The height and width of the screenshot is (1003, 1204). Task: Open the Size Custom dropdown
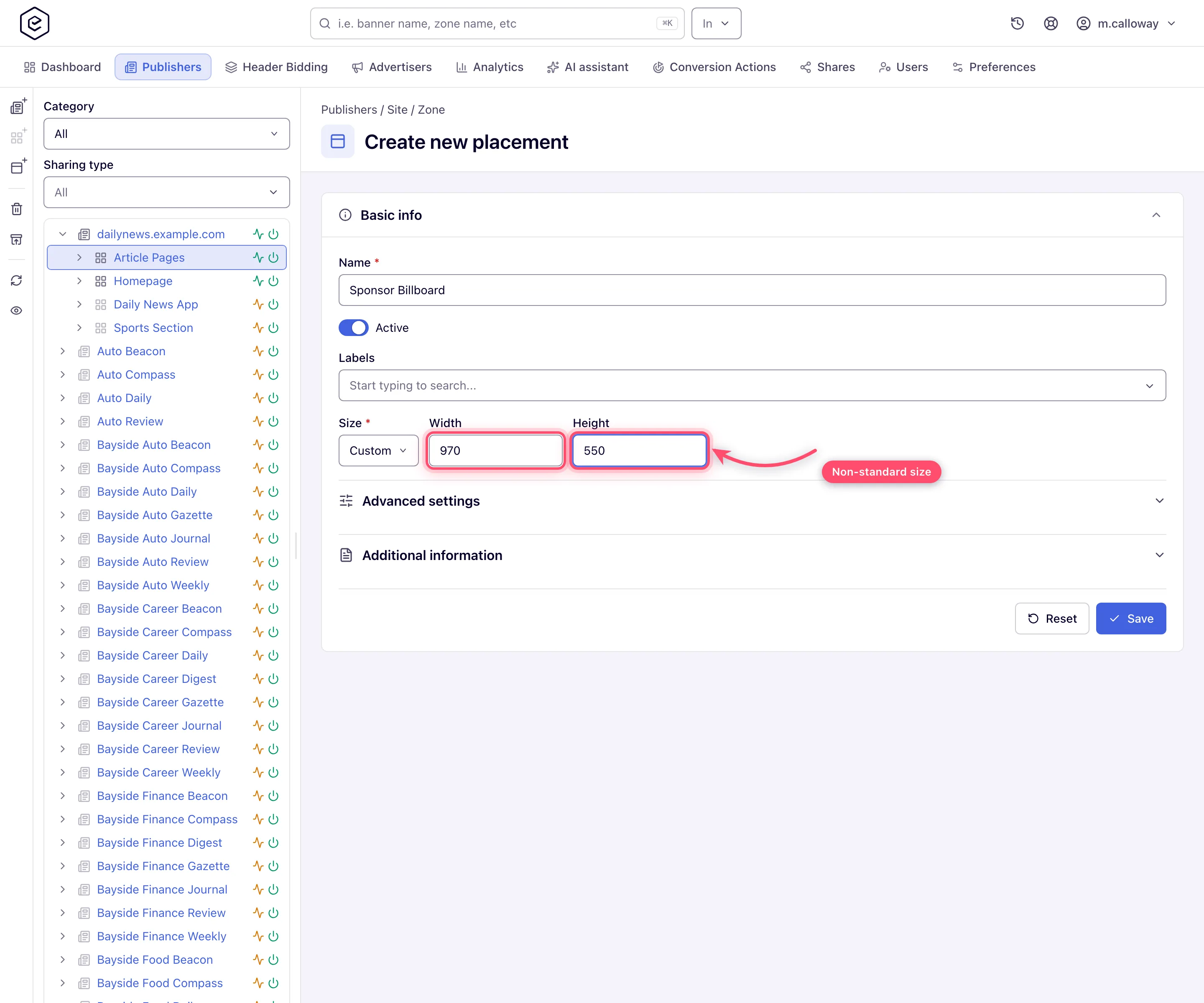point(378,451)
